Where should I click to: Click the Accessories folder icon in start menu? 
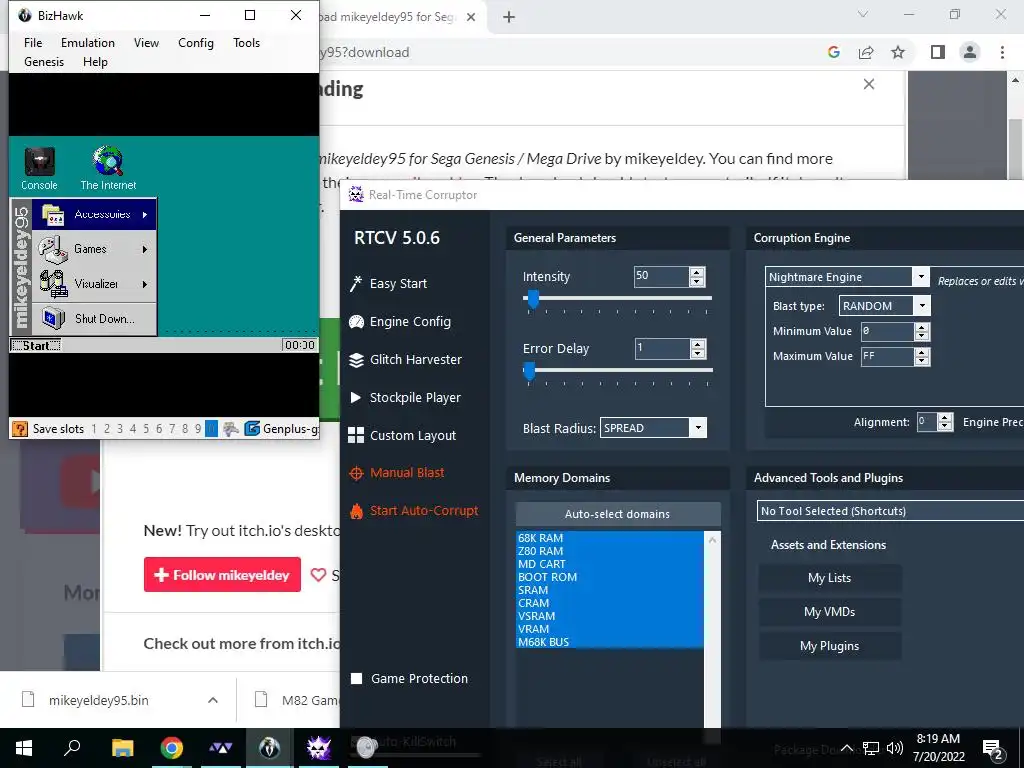pyautogui.click(x=52, y=214)
